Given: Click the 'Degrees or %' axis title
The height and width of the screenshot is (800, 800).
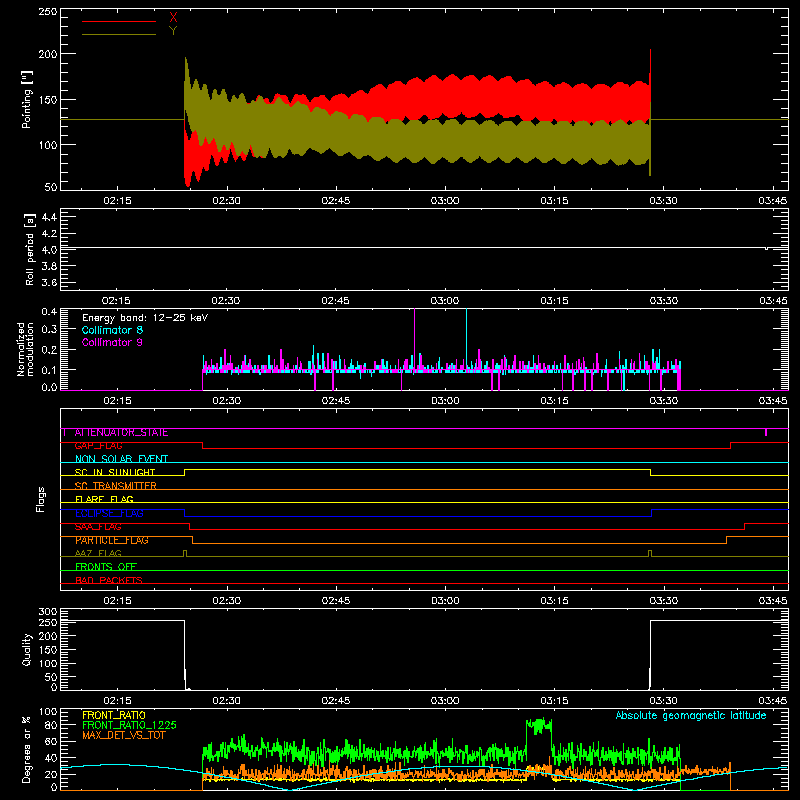Looking at the screenshot, I should (27, 749).
